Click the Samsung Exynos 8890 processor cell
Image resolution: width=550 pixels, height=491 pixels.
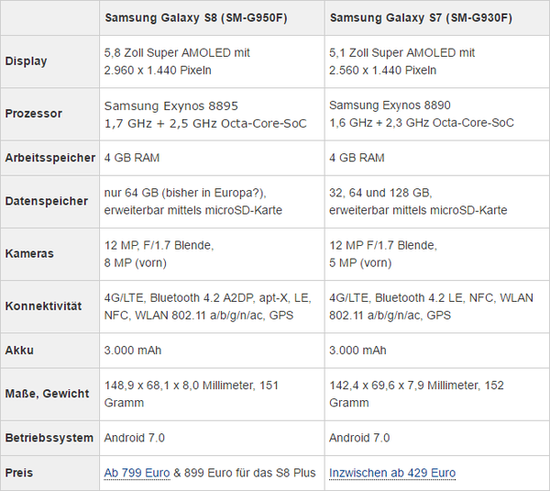pyautogui.click(x=437, y=114)
